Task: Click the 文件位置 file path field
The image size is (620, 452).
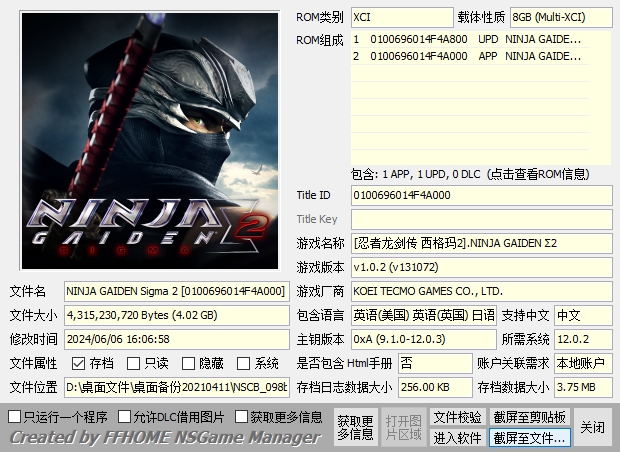Action: coord(177,387)
